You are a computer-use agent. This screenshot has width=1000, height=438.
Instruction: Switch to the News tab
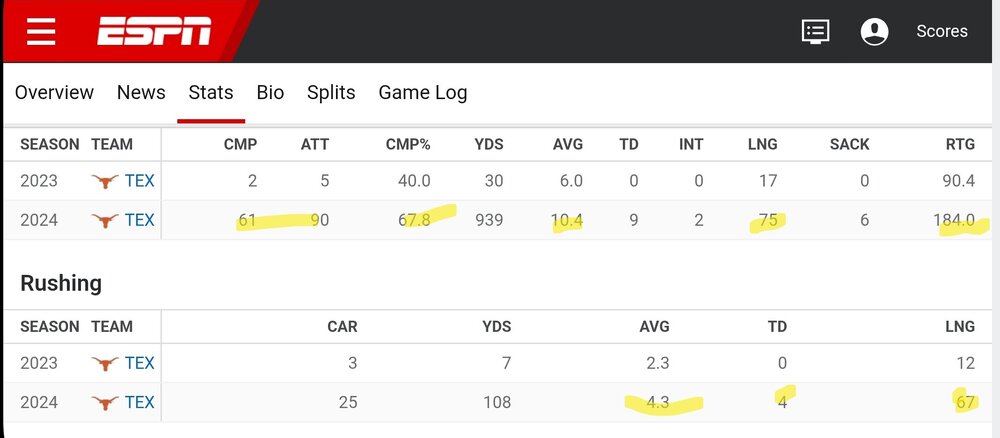click(x=141, y=92)
